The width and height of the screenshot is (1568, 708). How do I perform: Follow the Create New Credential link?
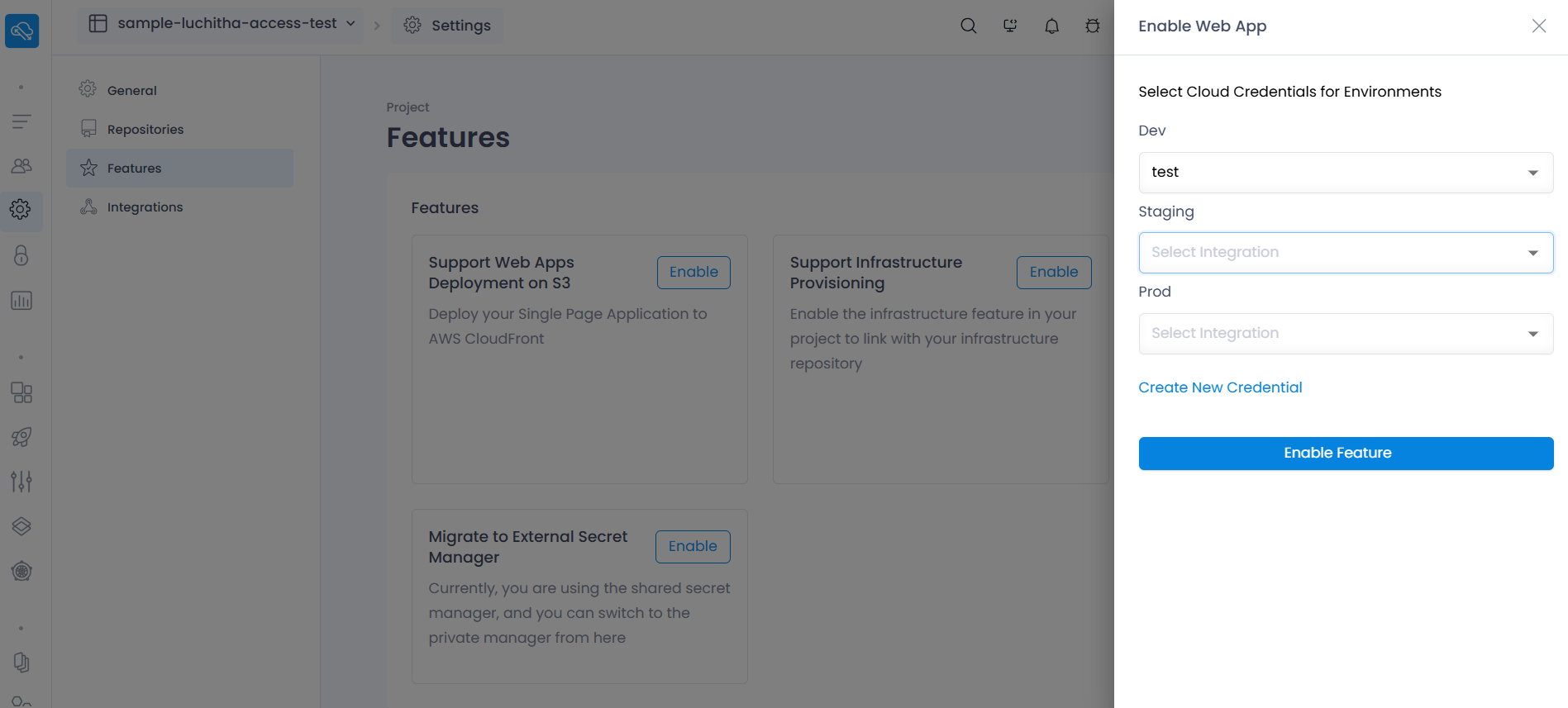coord(1220,387)
